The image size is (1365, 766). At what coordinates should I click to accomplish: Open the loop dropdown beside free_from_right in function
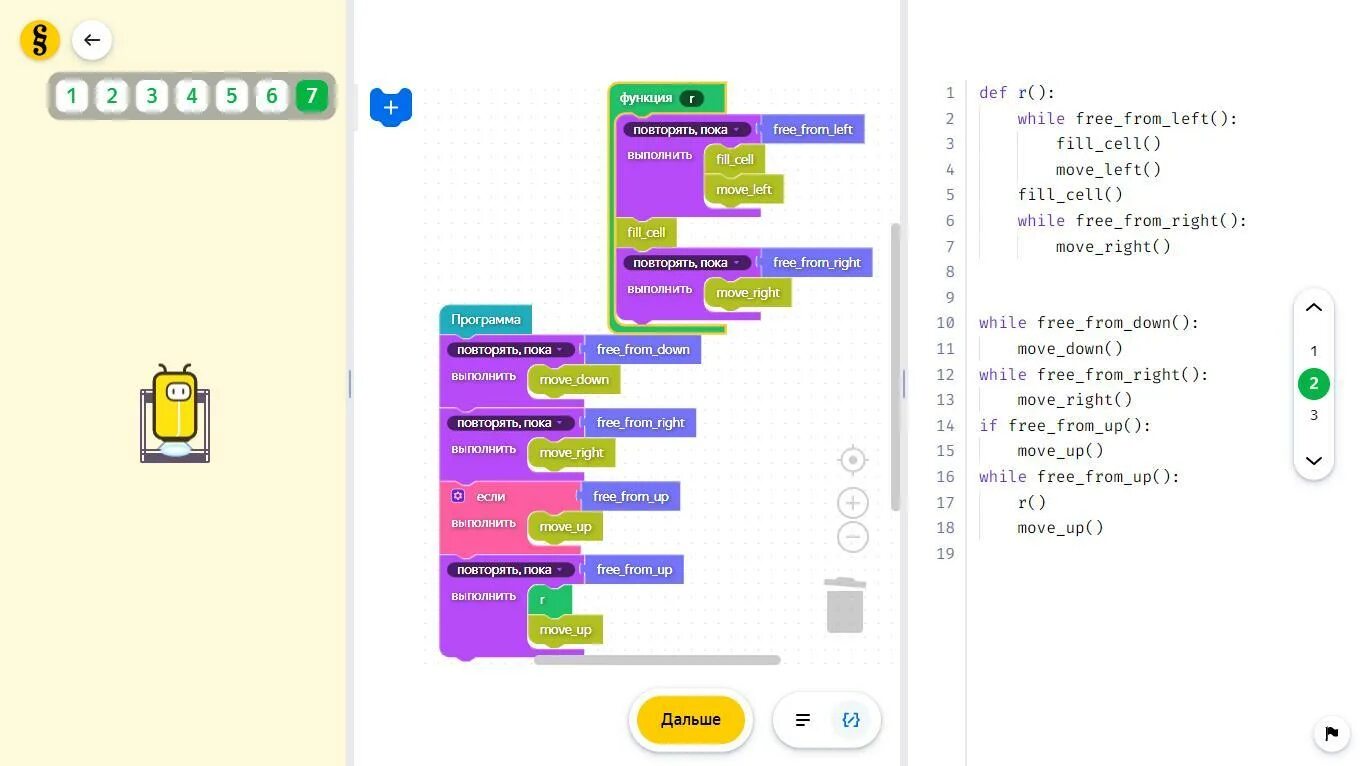click(687, 263)
